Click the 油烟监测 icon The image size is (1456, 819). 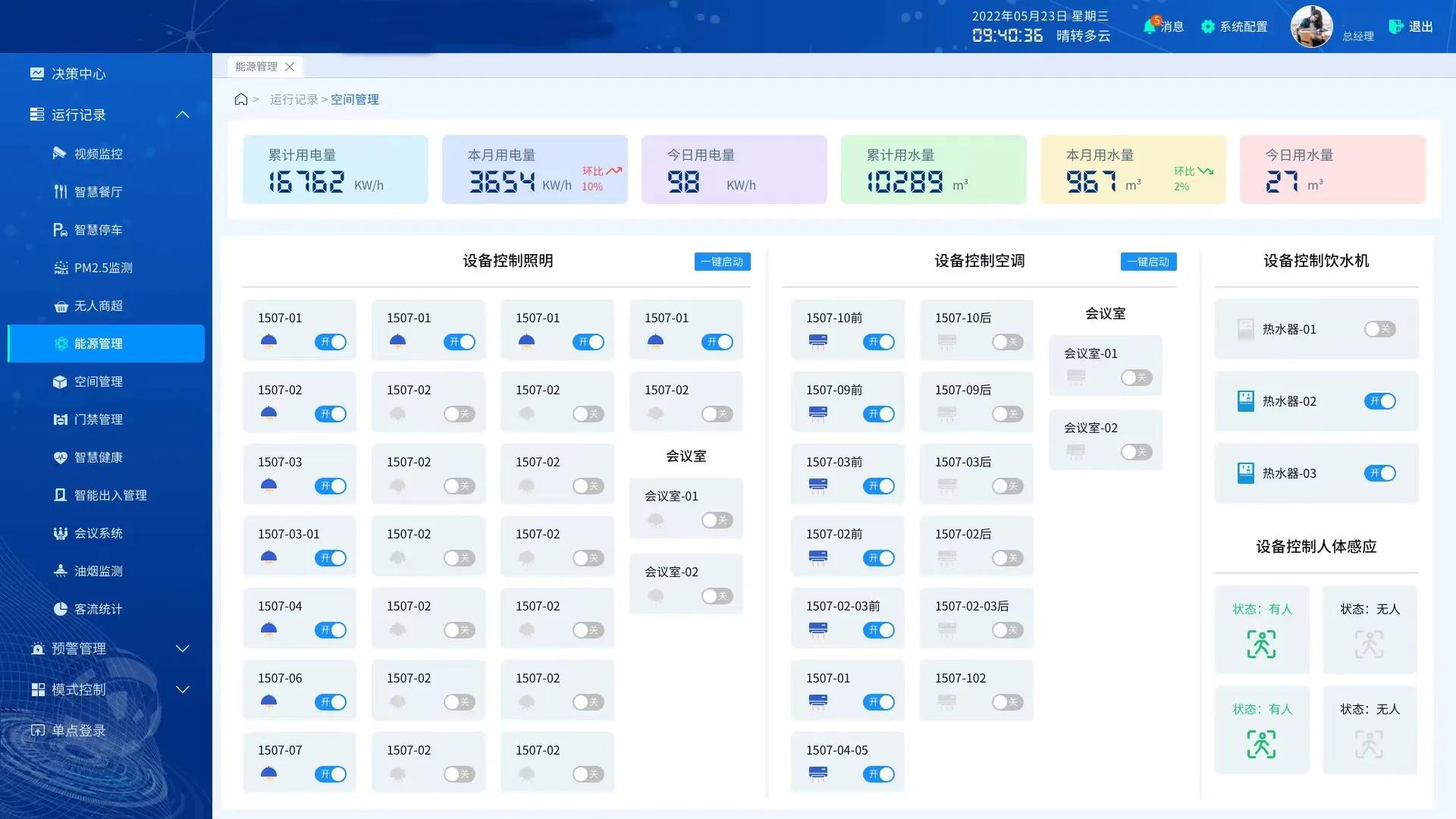pyautogui.click(x=61, y=571)
